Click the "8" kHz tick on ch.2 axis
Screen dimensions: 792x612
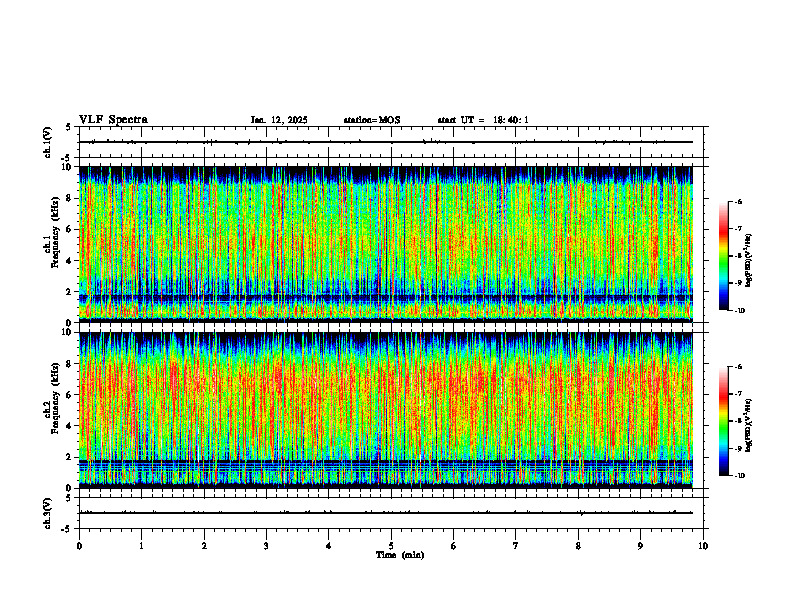[69, 364]
